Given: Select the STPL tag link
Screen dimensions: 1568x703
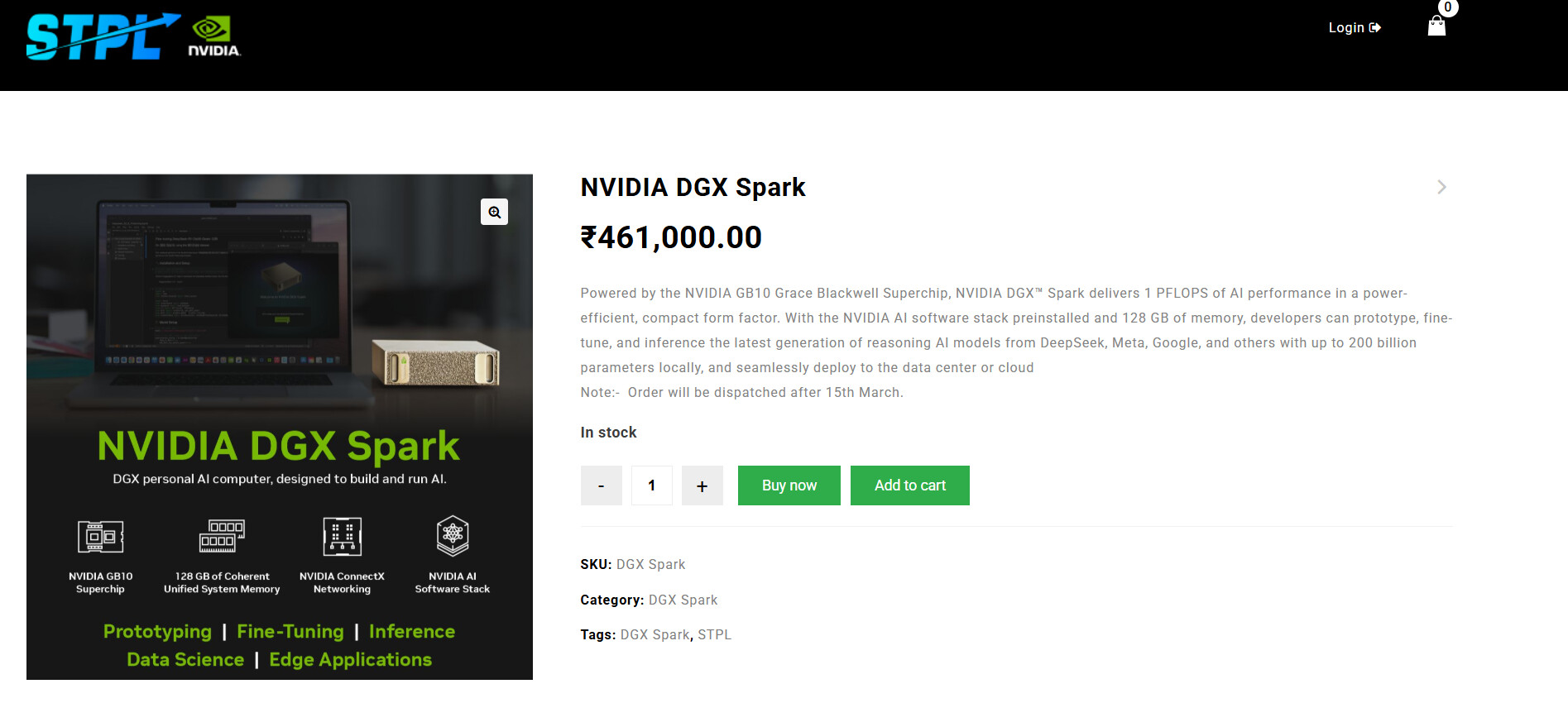Looking at the screenshot, I should click(x=714, y=634).
